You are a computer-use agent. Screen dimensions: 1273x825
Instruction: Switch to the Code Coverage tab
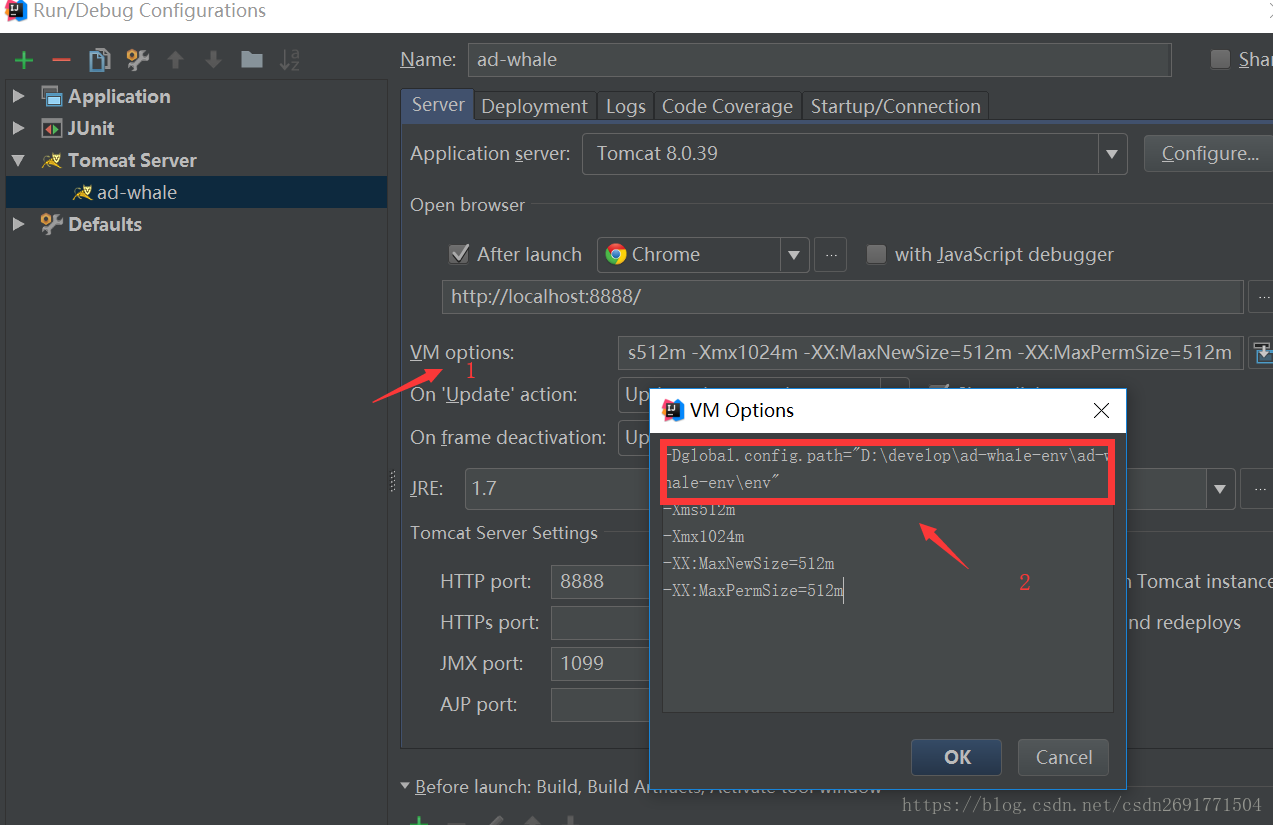[727, 106]
